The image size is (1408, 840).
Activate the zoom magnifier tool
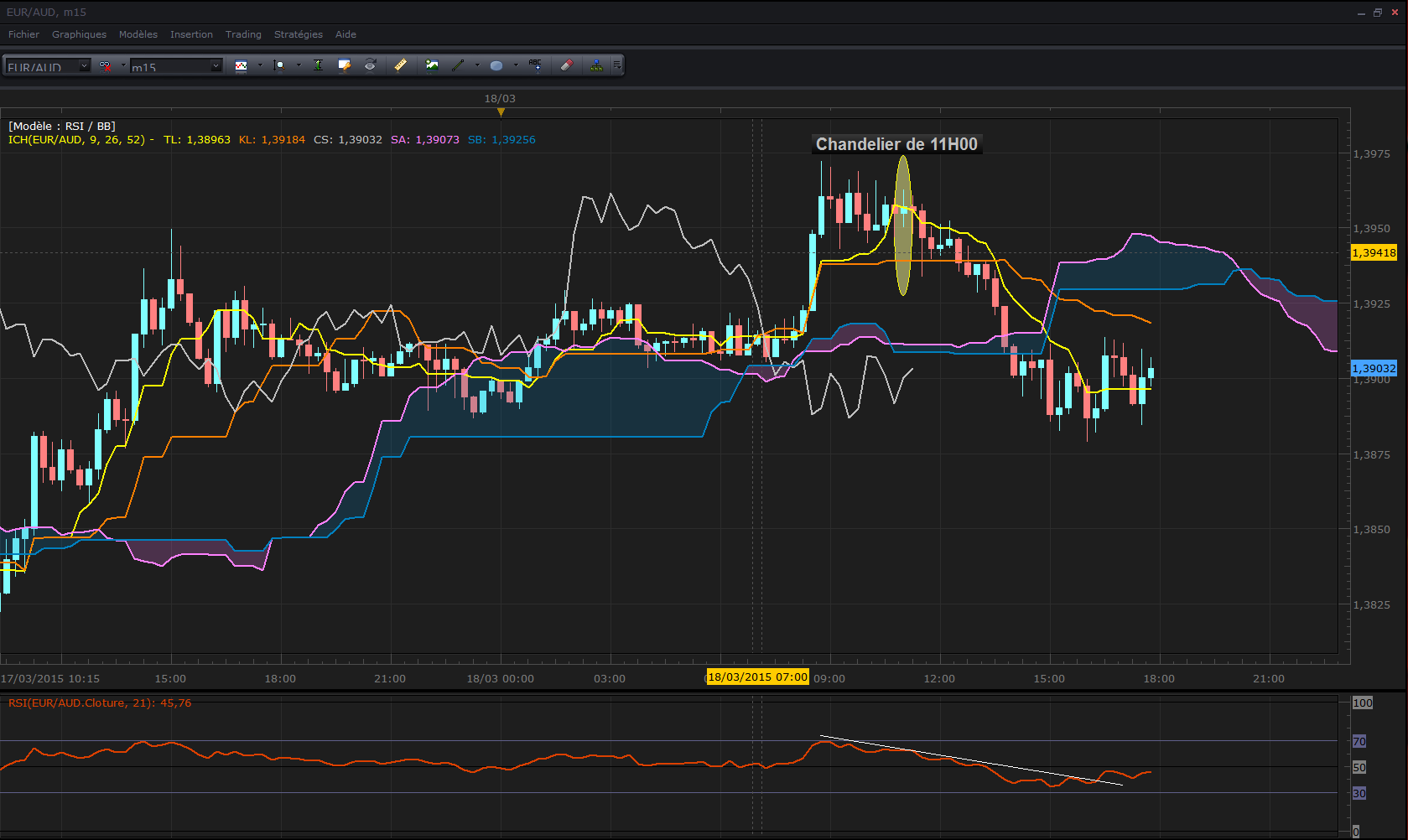click(x=280, y=65)
